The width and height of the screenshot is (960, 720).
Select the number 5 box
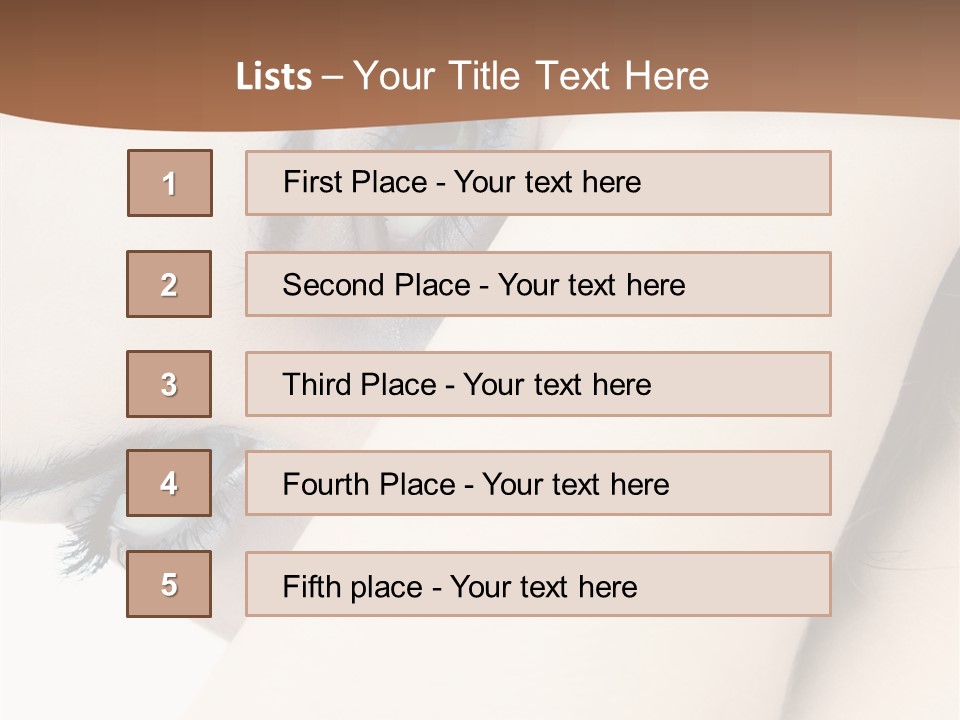[x=169, y=584]
